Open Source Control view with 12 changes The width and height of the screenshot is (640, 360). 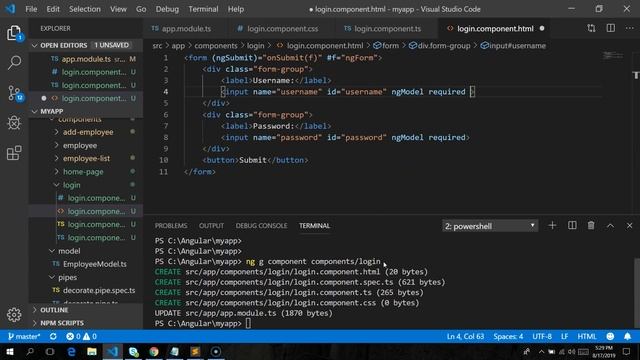(x=15, y=93)
